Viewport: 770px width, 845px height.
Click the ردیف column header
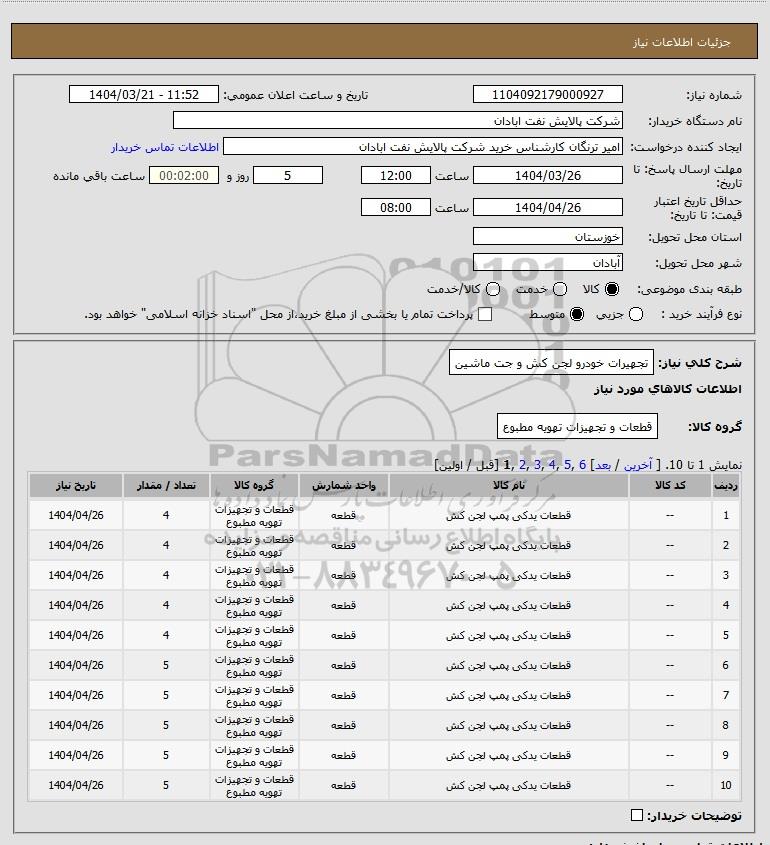[x=726, y=486]
